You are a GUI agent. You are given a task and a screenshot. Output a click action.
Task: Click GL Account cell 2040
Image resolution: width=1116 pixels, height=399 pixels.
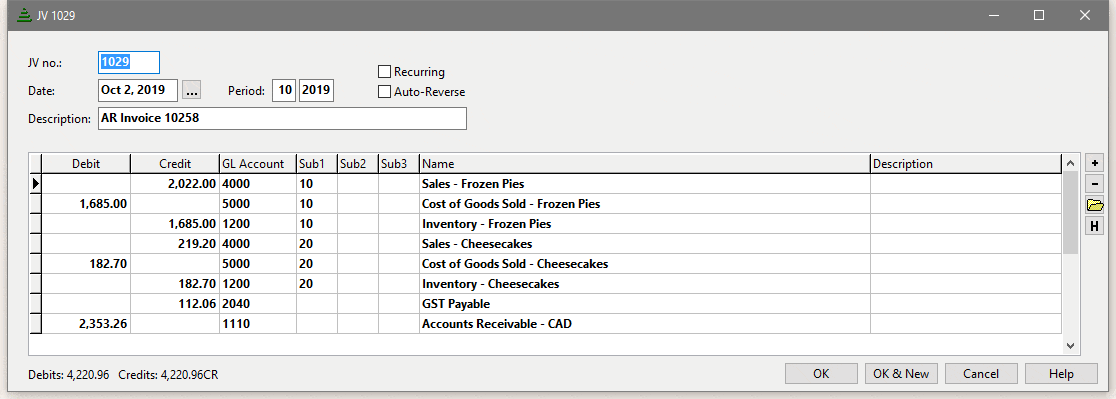(x=257, y=304)
